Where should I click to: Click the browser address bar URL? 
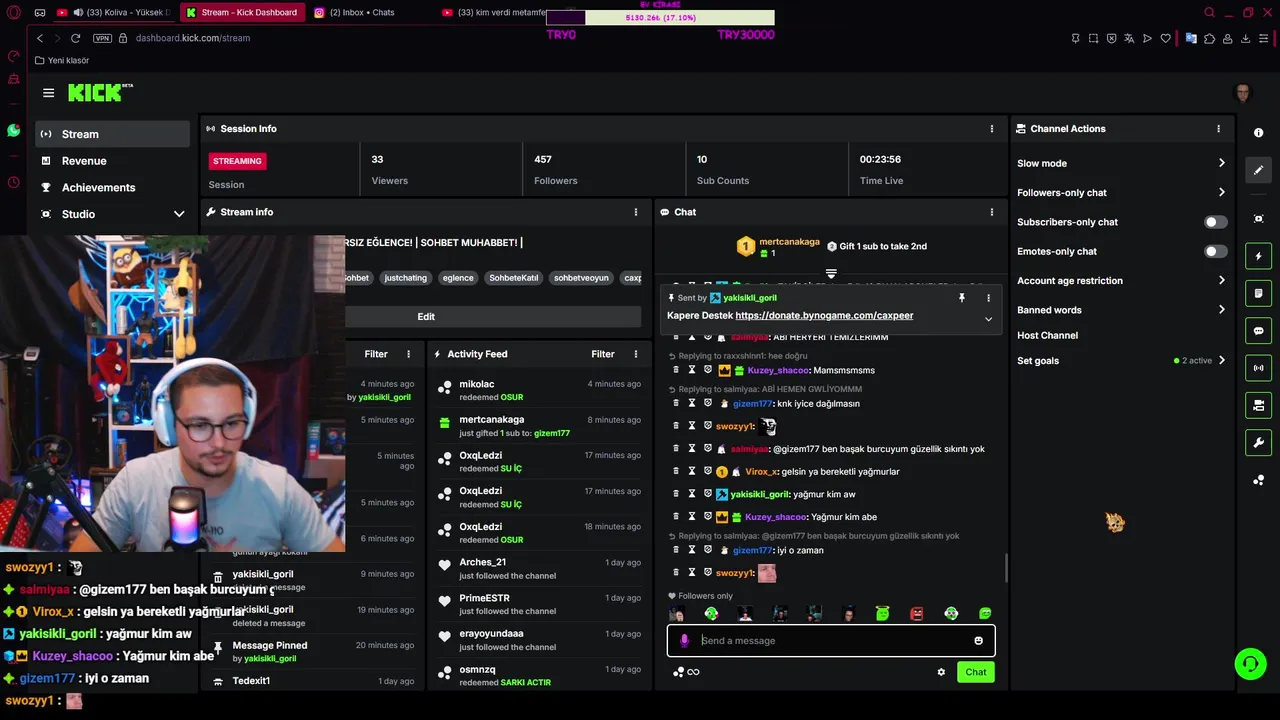(193, 38)
